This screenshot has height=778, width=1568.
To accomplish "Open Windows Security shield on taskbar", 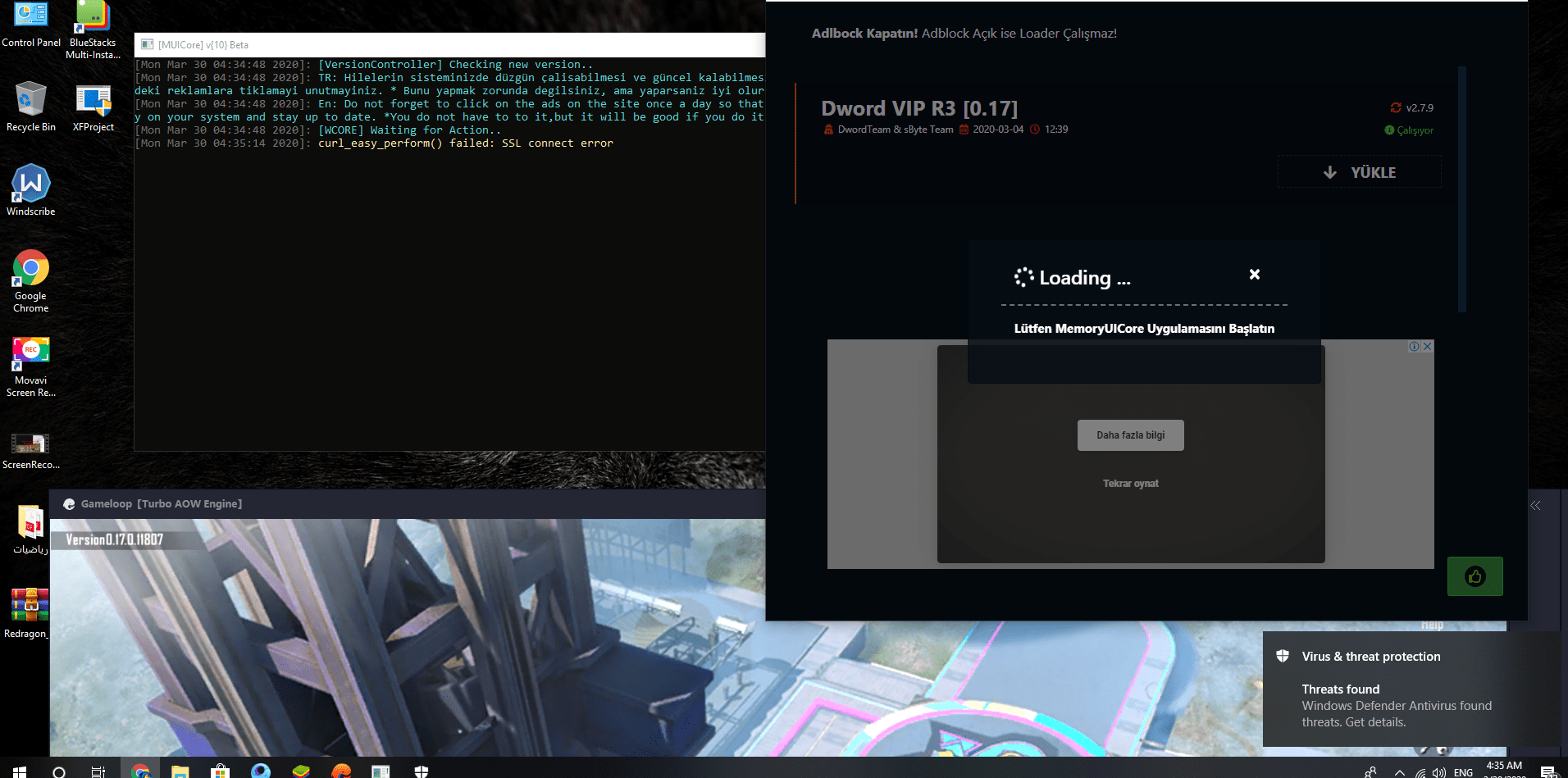I will tap(422, 771).
